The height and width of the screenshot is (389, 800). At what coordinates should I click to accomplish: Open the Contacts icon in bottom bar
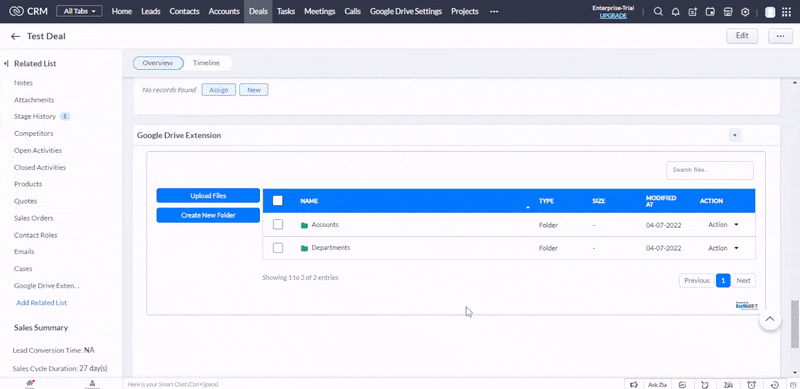pos(92,384)
